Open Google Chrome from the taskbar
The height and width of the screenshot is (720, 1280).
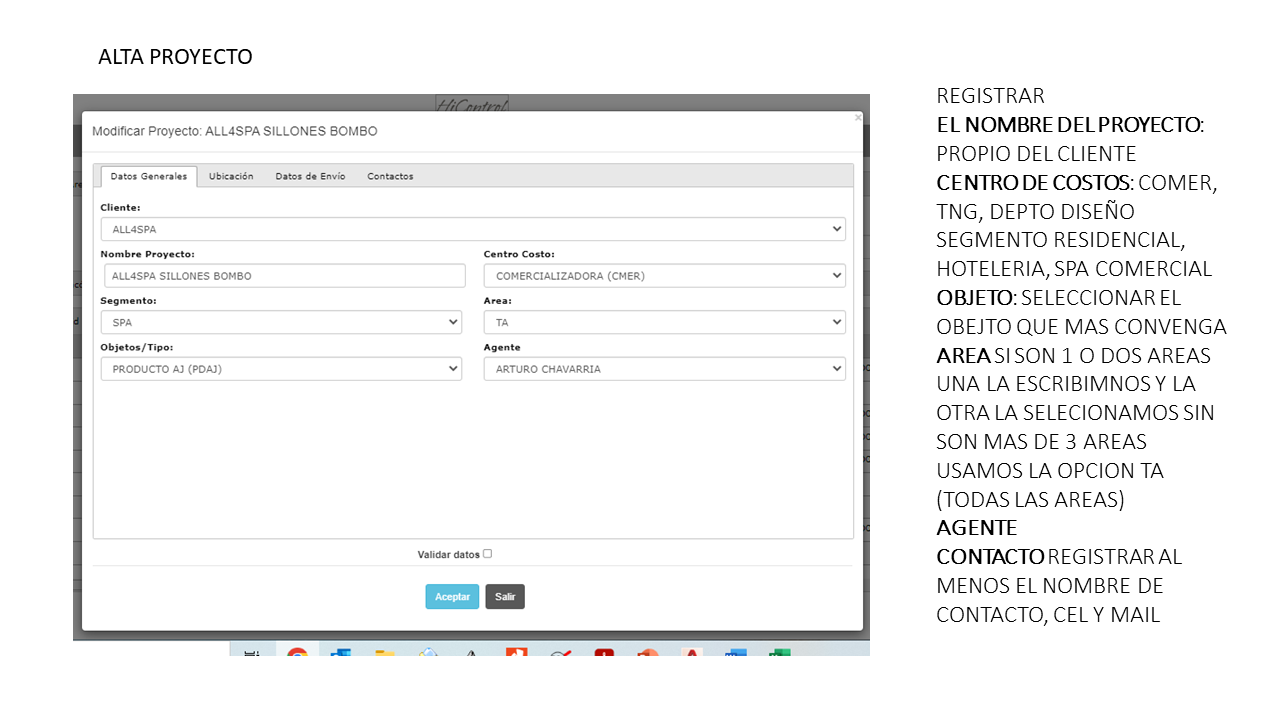(297, 652)
